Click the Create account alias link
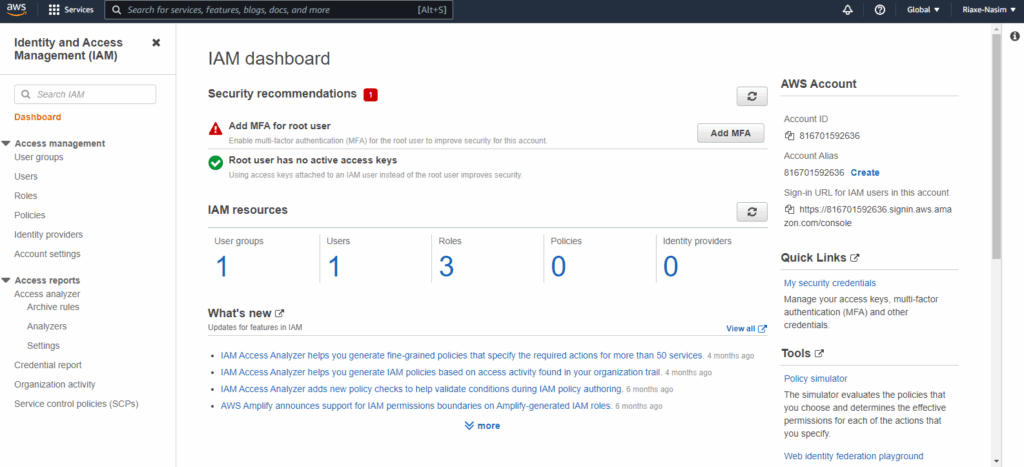 click(865, 173)
